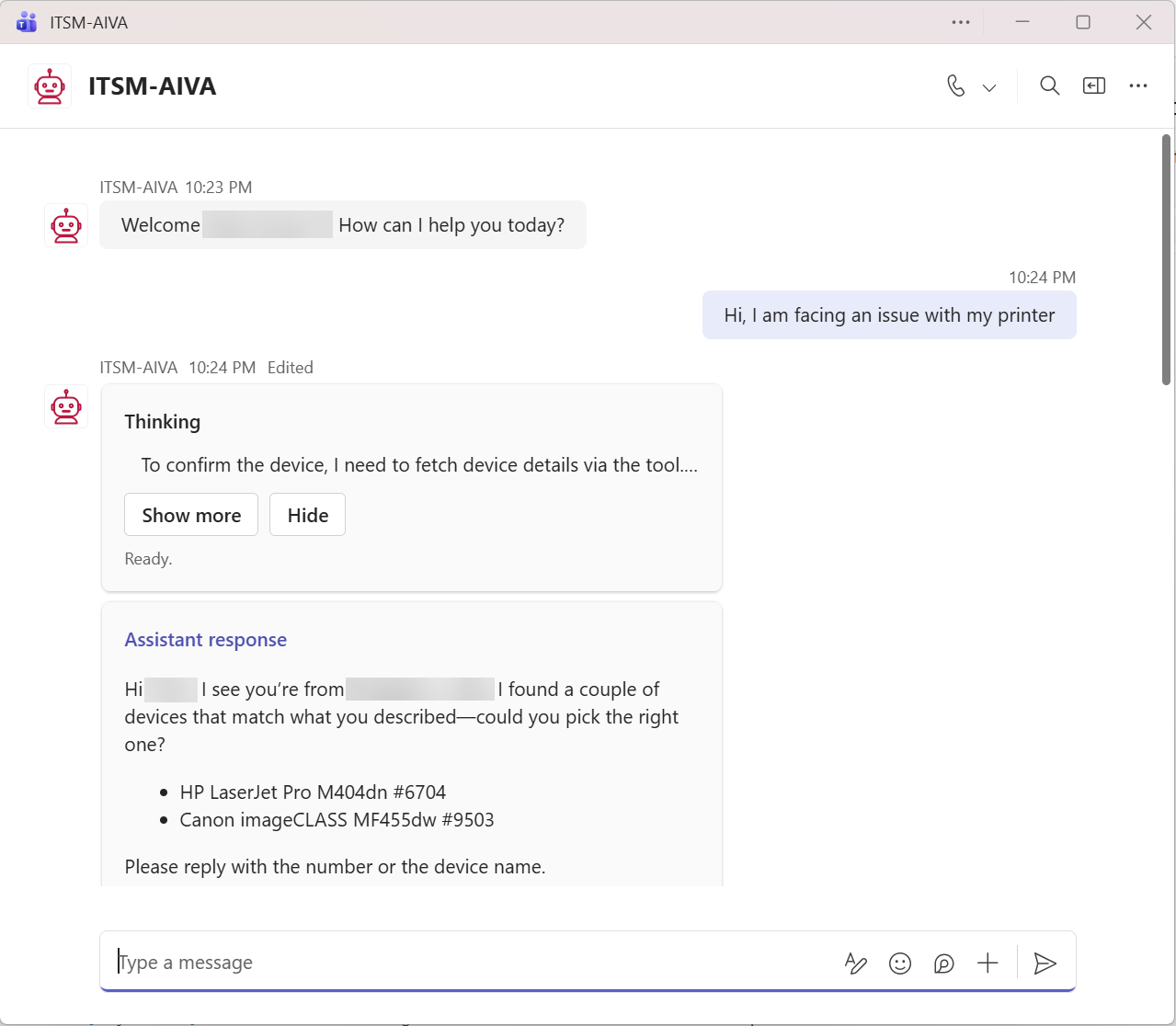Hide the Thinking card

click(x=307, y=515)
